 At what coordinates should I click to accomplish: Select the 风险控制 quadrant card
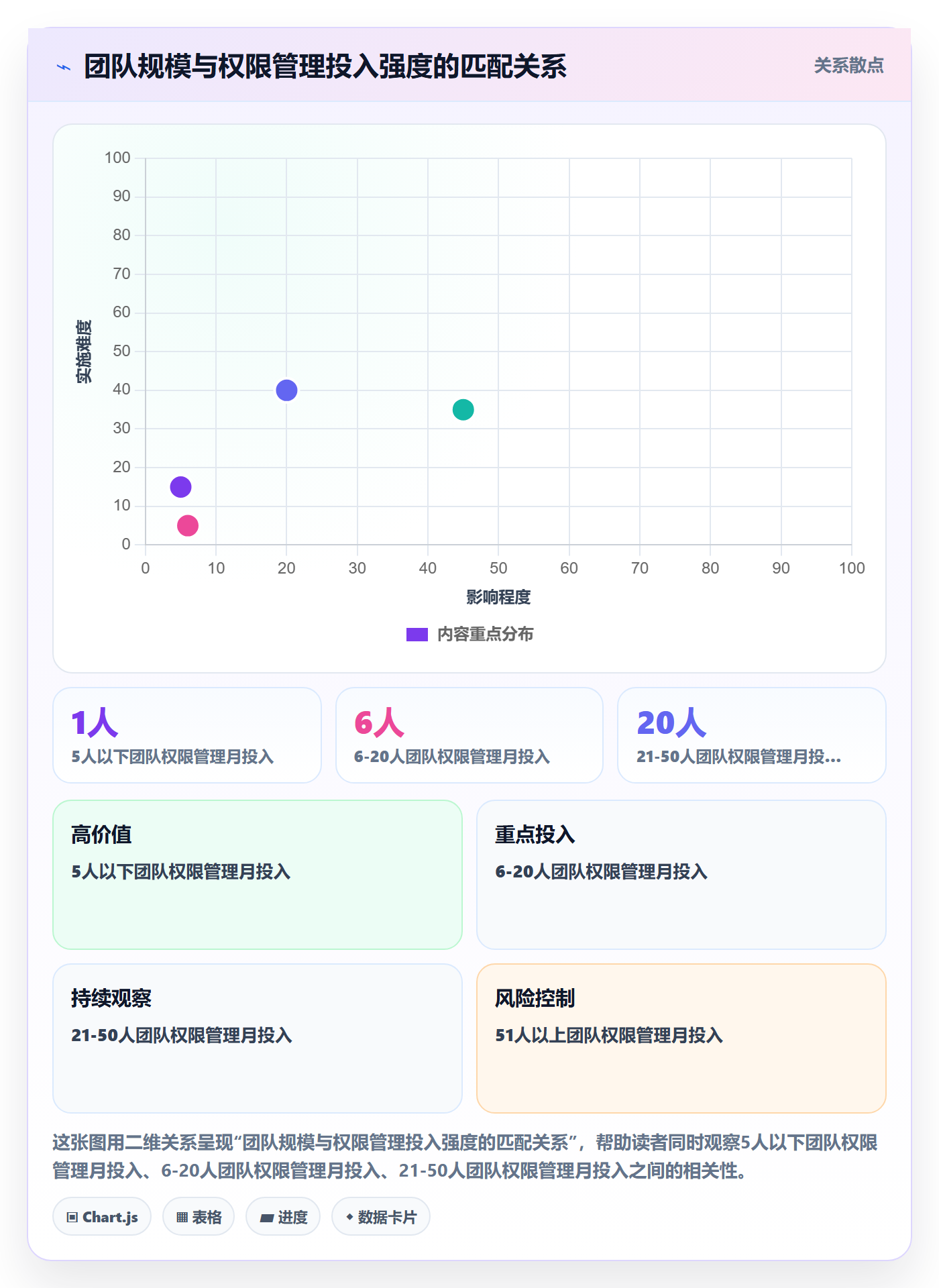pos(681,1038)
